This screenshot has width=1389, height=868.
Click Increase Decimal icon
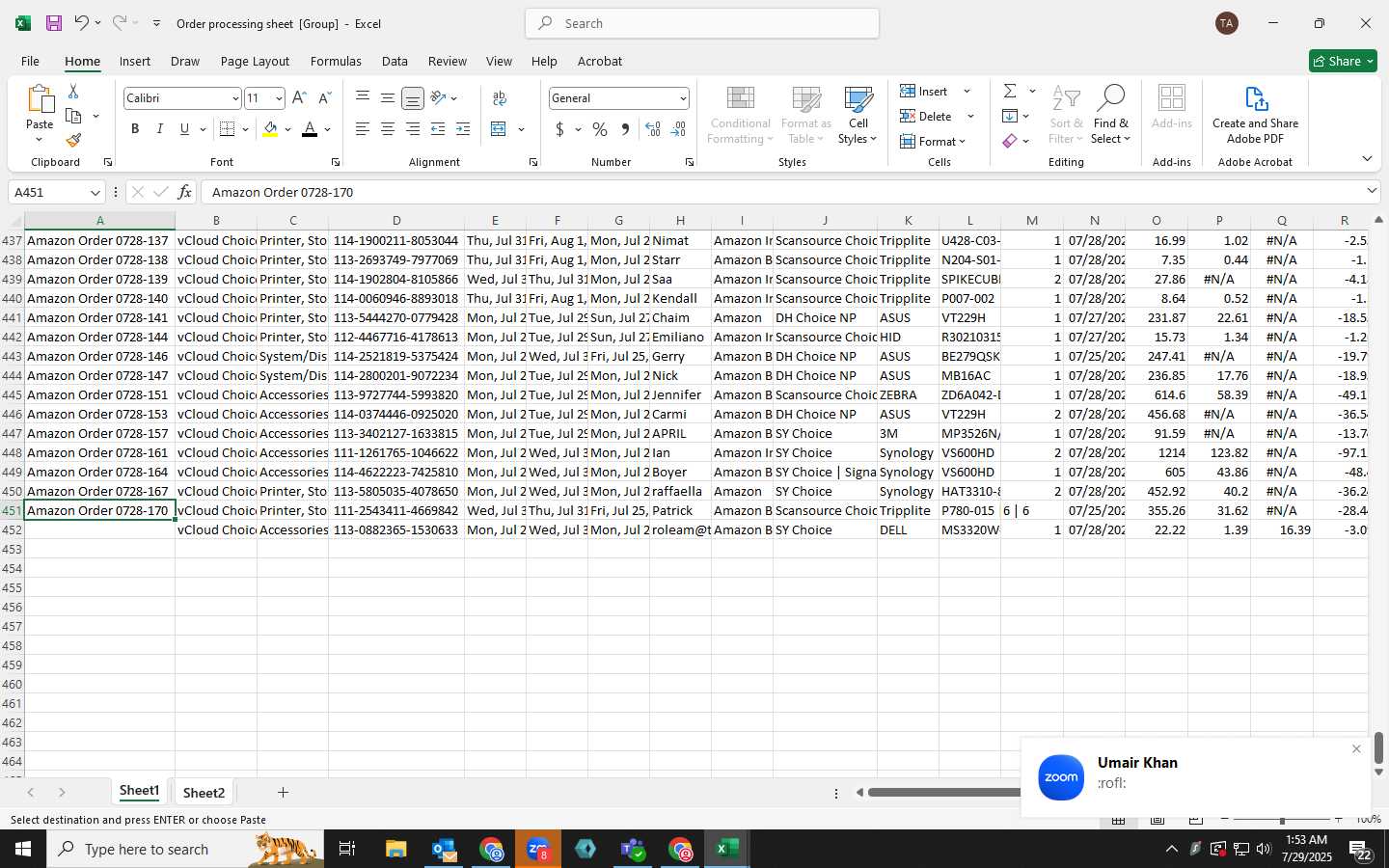653,129
